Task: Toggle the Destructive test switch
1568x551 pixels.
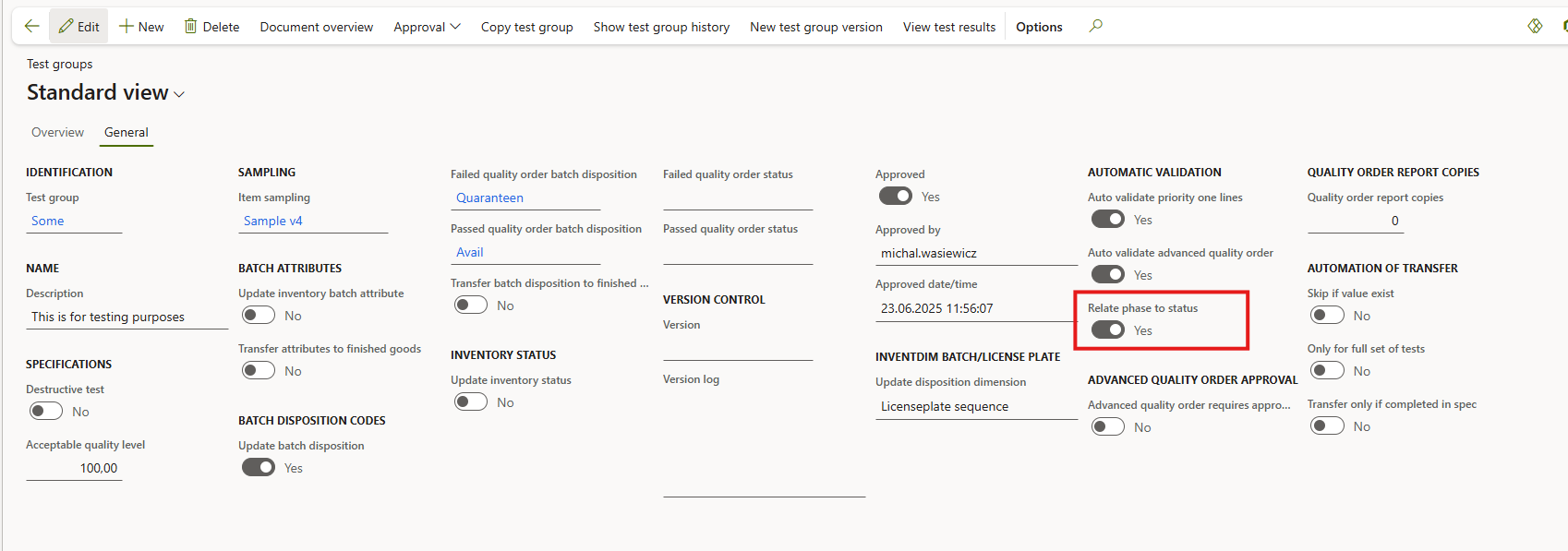Action: coord(46,412)
